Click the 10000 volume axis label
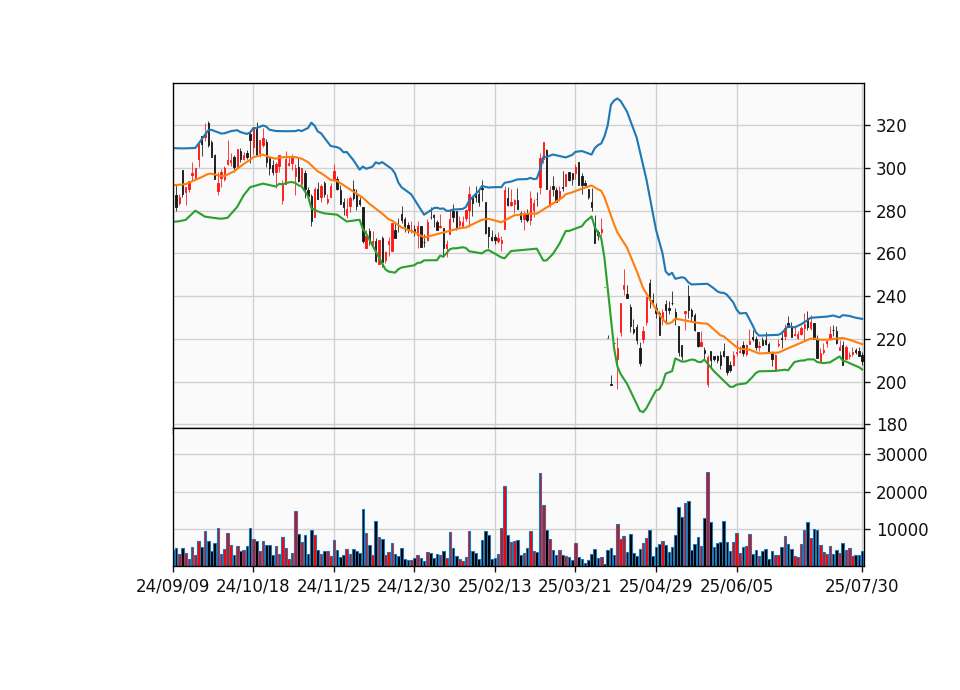The image size is (960, 690). [x=901, y=530]
